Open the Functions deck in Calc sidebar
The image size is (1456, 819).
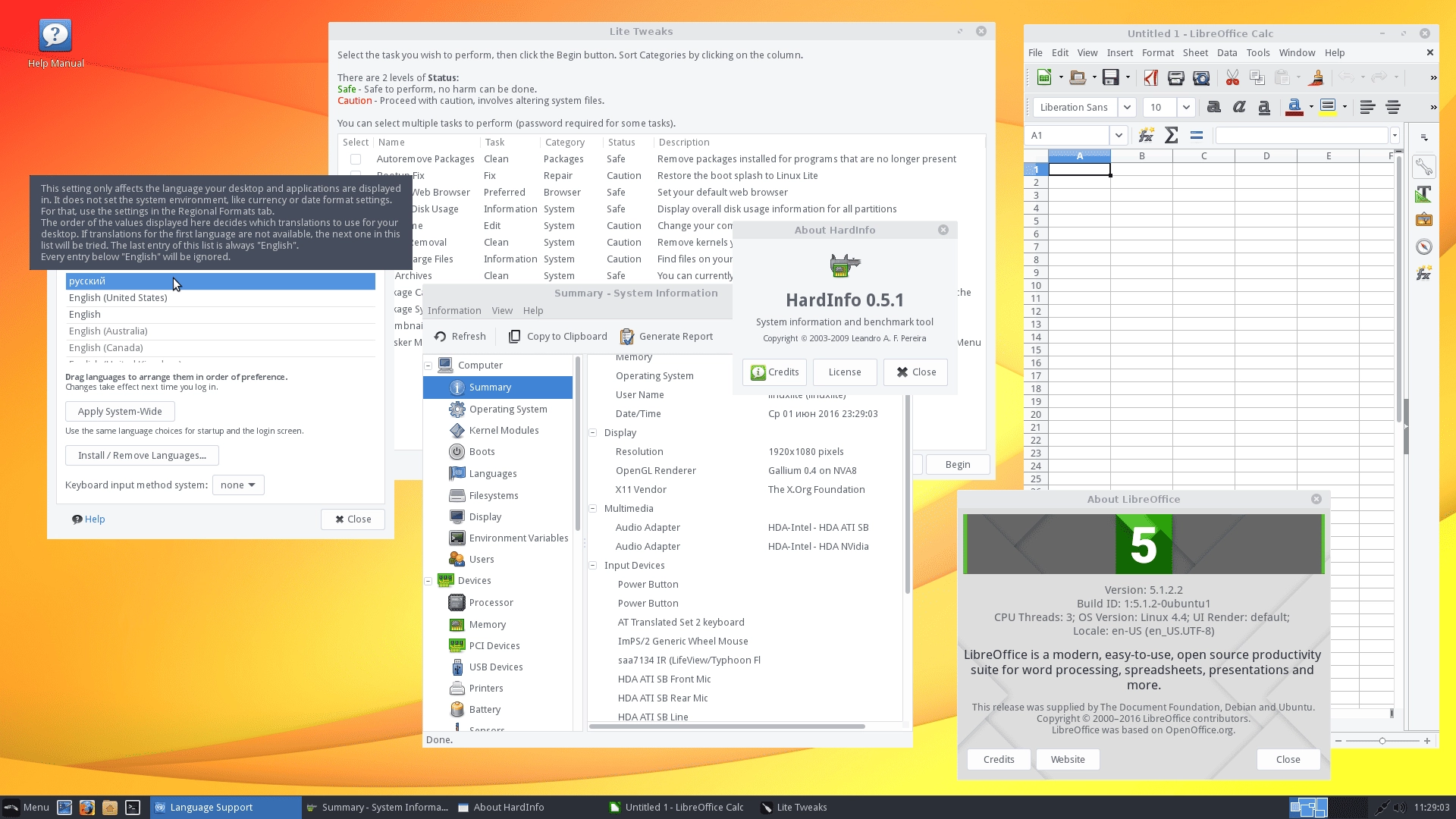[x=1424, y=273]
